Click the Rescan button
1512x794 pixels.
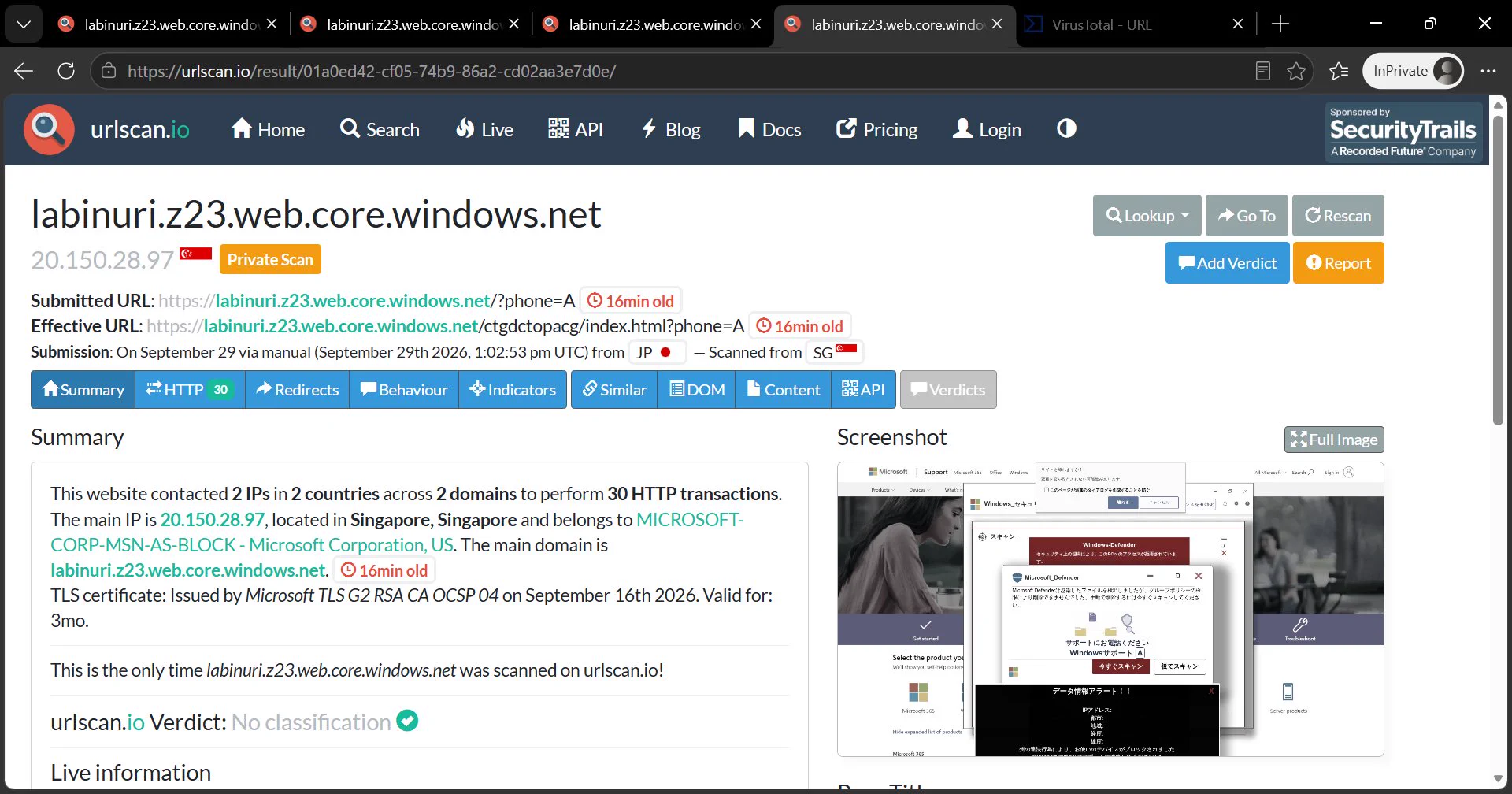(1338, 216)
